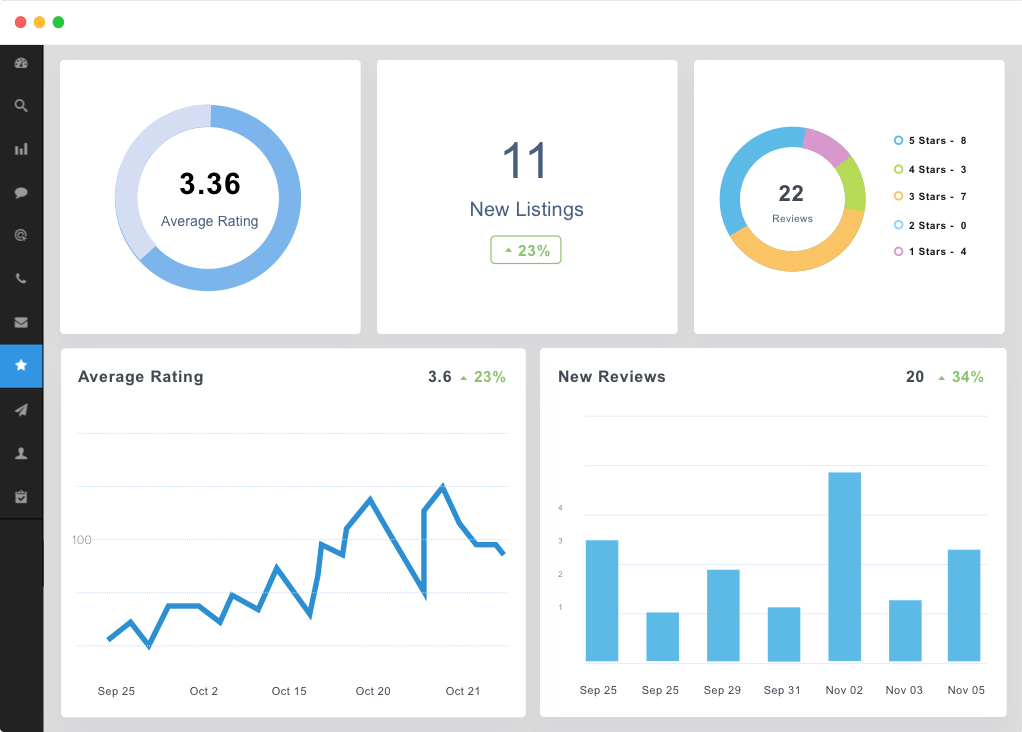
Task: Open the envelope mail icon
Action: pyautogui.click(x=21, y=322)
